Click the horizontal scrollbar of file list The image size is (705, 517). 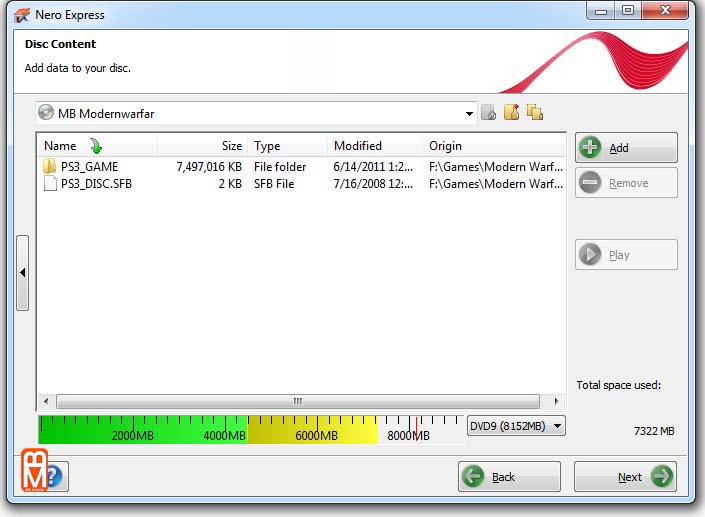(297, 401)
